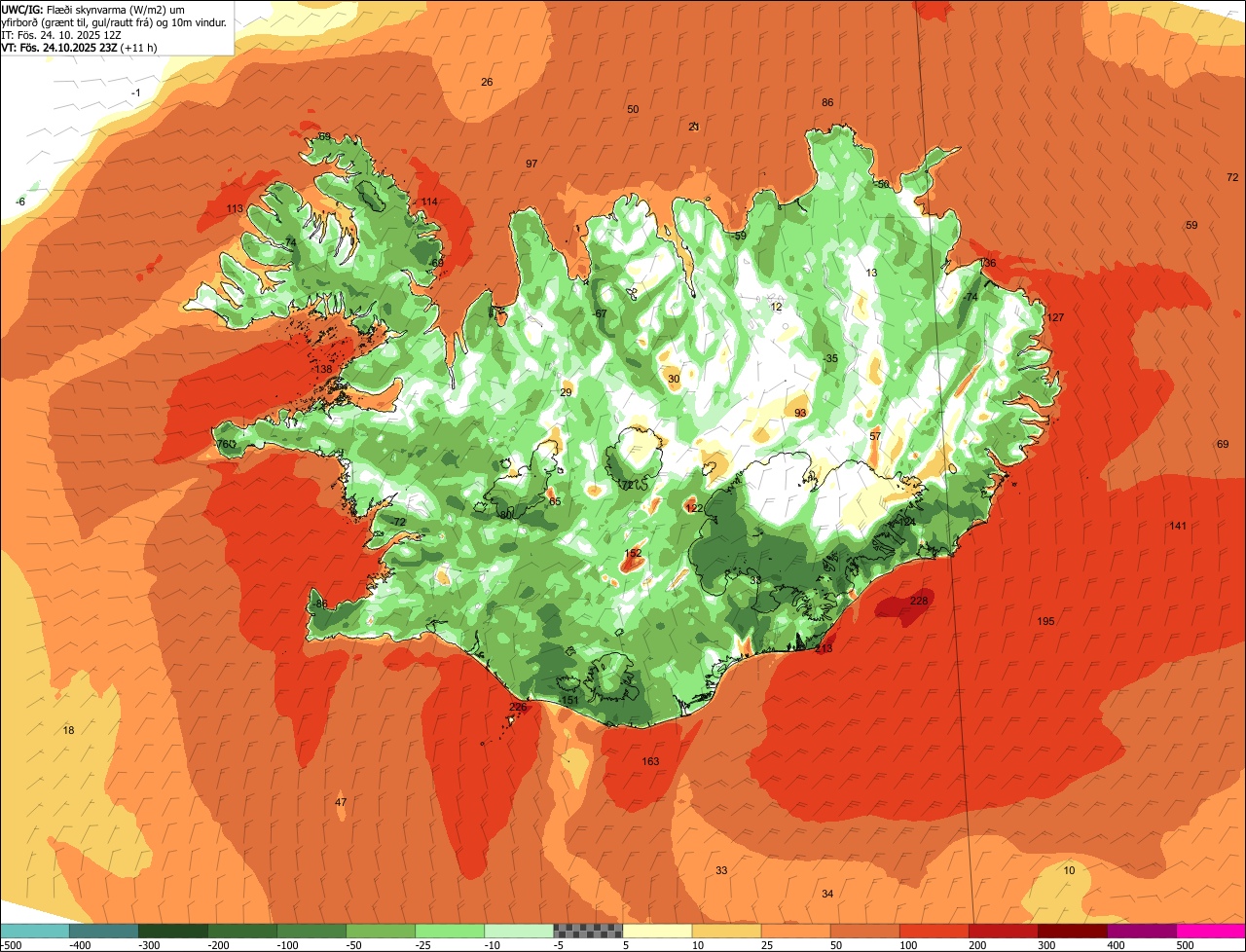Image resolution: width=1246 pixels, height=952 pixels.
Task: Click the map value '-35' in northeast Iceland
Action: tap(829, 358)
